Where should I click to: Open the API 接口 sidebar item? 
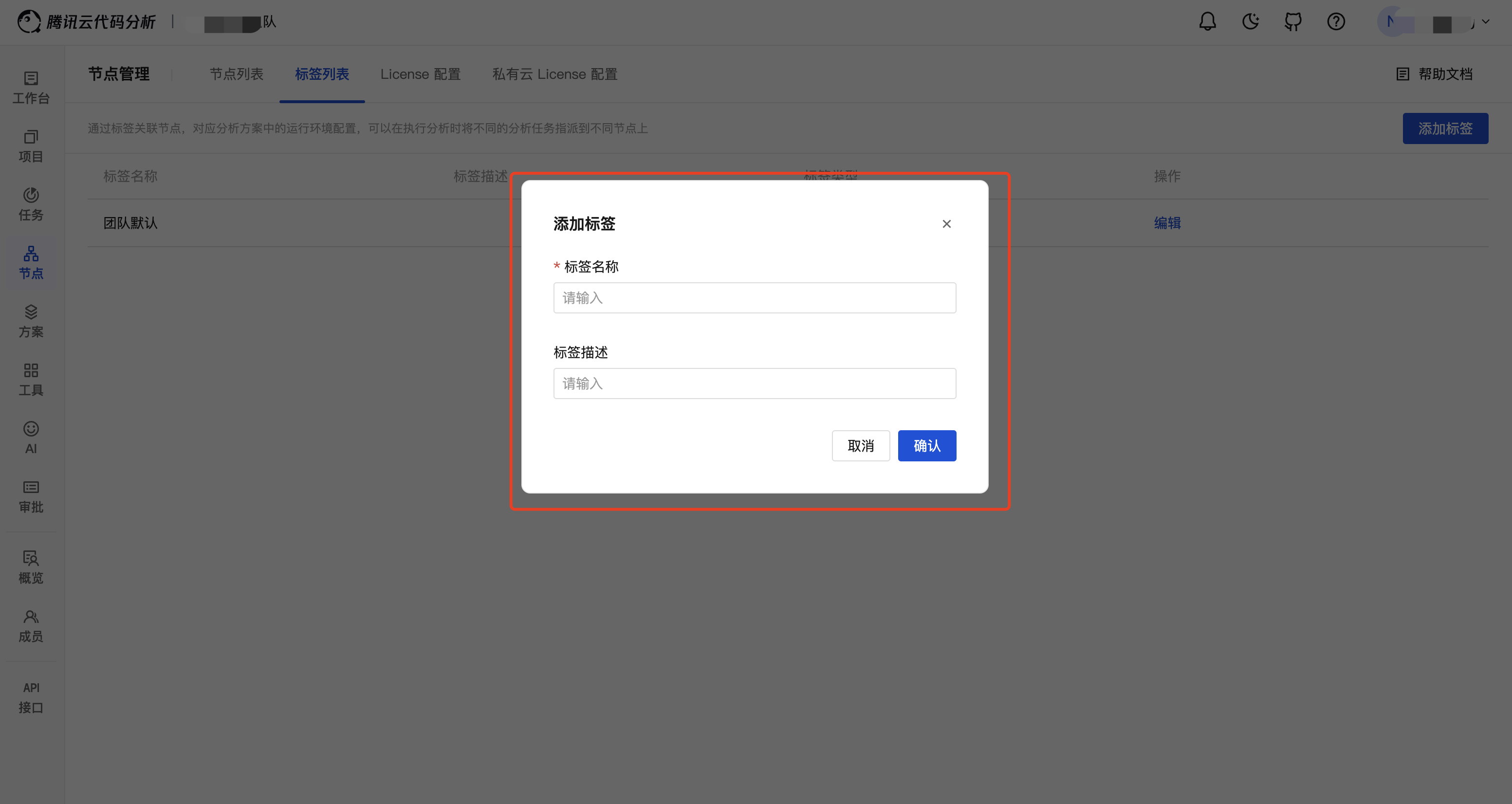(x=31, y=697)
